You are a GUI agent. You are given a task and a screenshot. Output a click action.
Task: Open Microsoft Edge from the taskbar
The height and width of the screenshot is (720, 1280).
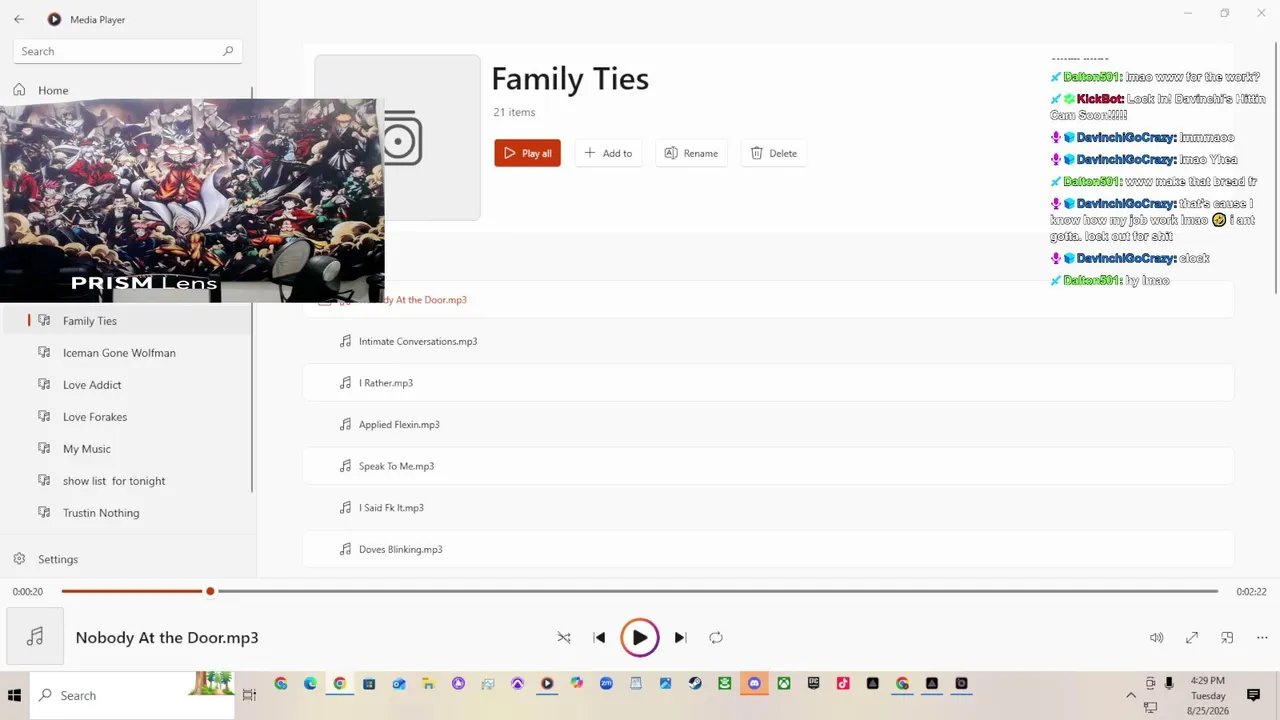(x=310, y=684)
